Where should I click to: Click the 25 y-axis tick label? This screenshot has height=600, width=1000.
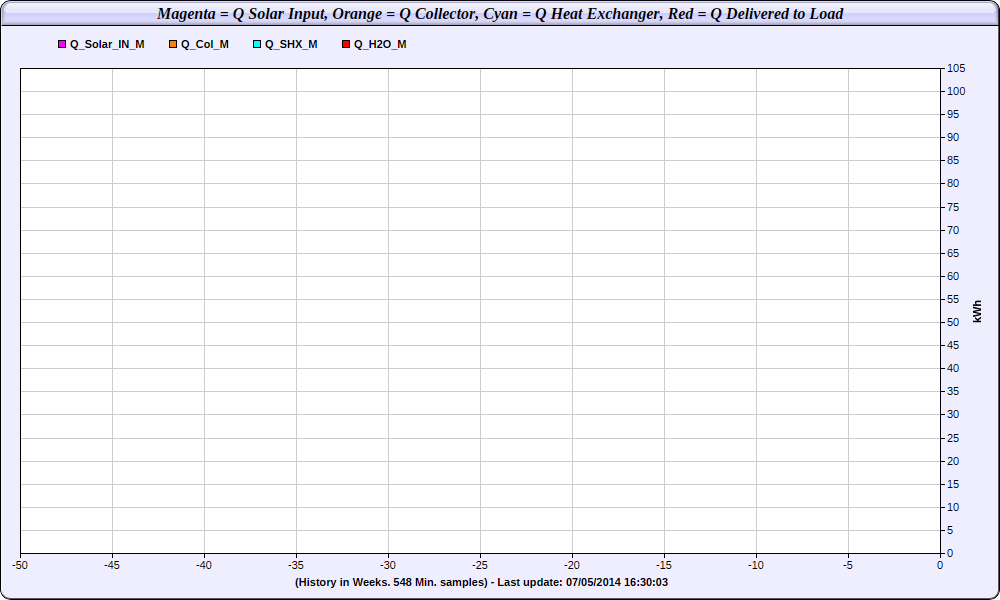point(953,438)
